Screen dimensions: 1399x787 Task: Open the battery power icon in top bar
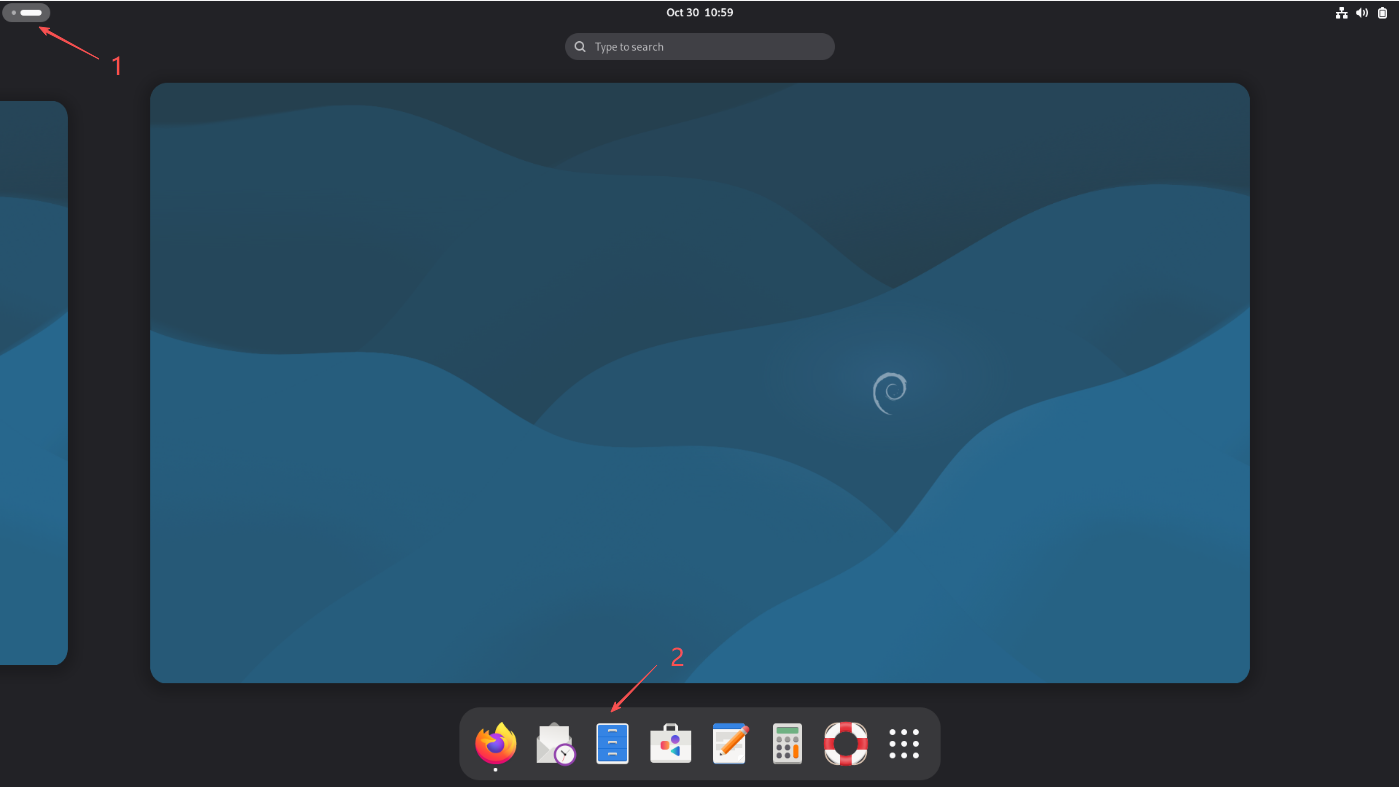click(1382, 13)
